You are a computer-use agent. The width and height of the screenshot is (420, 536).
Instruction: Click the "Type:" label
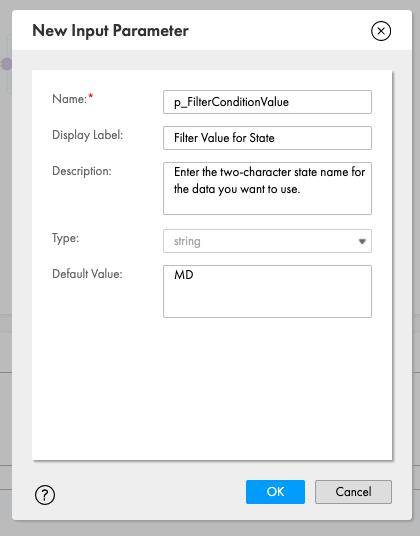[65, 238]
